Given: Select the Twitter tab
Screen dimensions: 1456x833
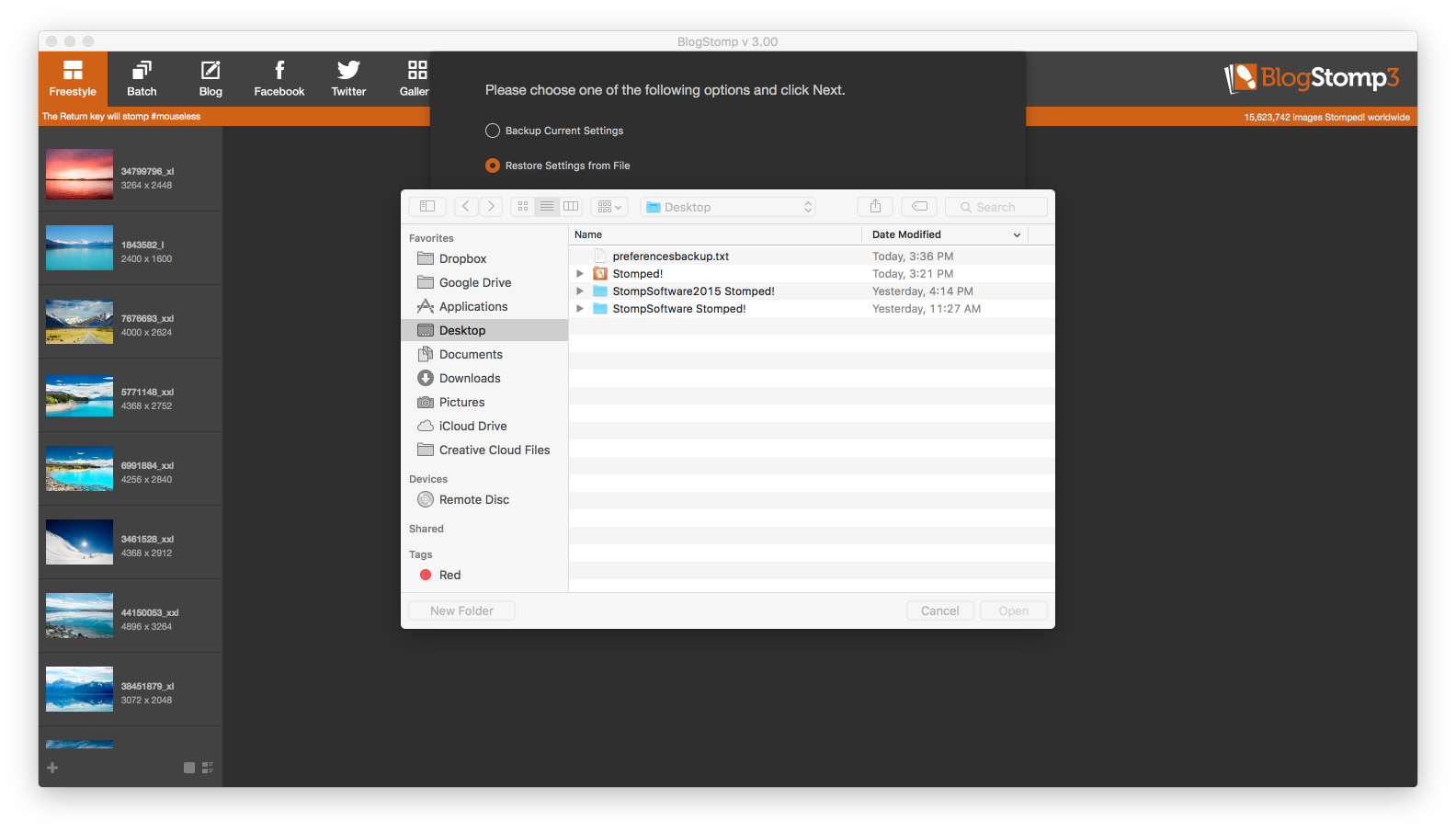Looking at the screenshot, I should point(348,79).
